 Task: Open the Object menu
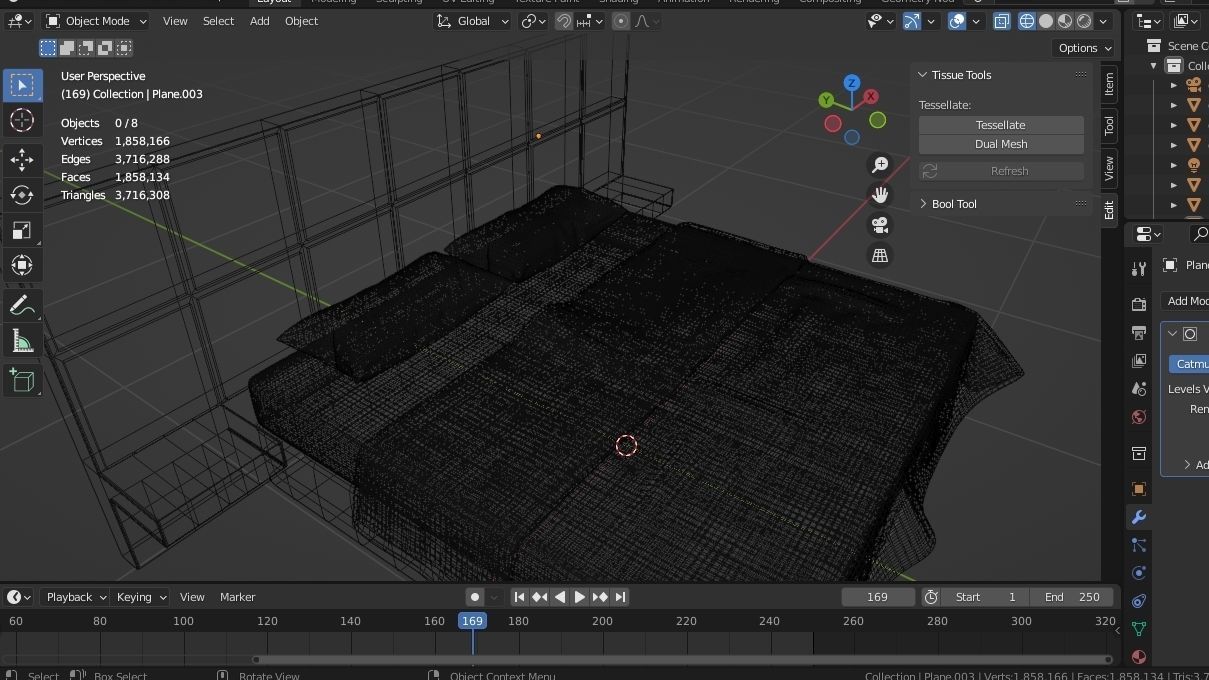click(301, 21)
